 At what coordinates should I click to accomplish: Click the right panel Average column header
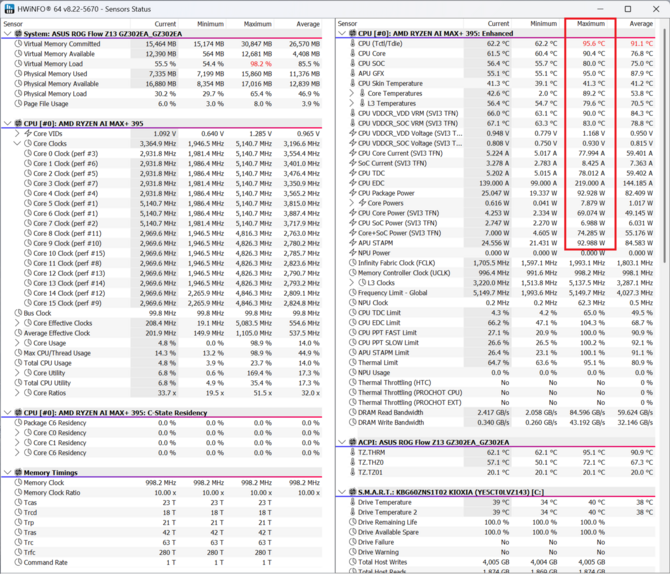[632, 24]
